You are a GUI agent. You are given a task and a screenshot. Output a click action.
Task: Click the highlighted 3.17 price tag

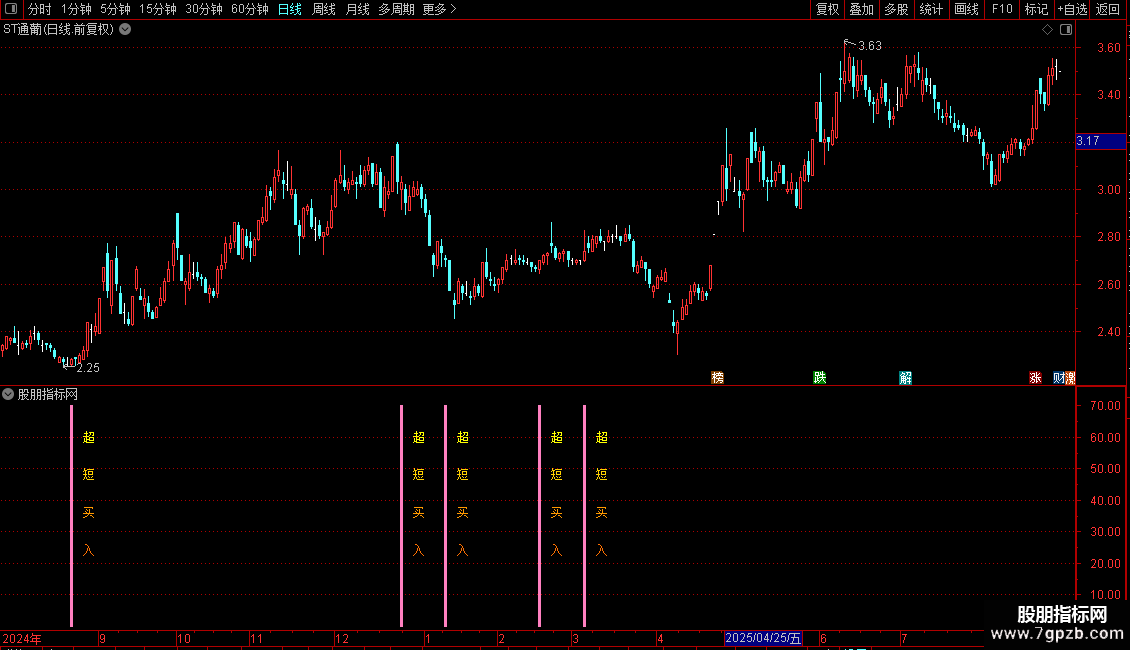point(1100,141)
